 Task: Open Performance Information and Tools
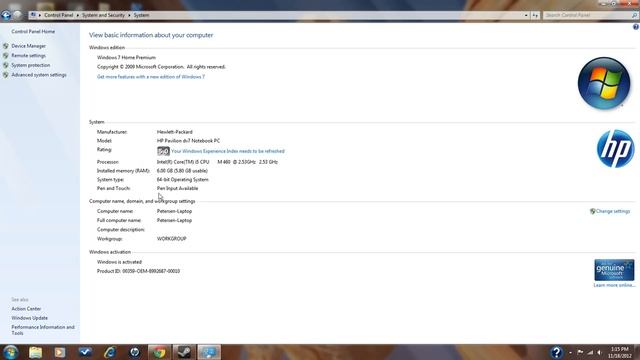pyautogui.click(x=43, y=330)
